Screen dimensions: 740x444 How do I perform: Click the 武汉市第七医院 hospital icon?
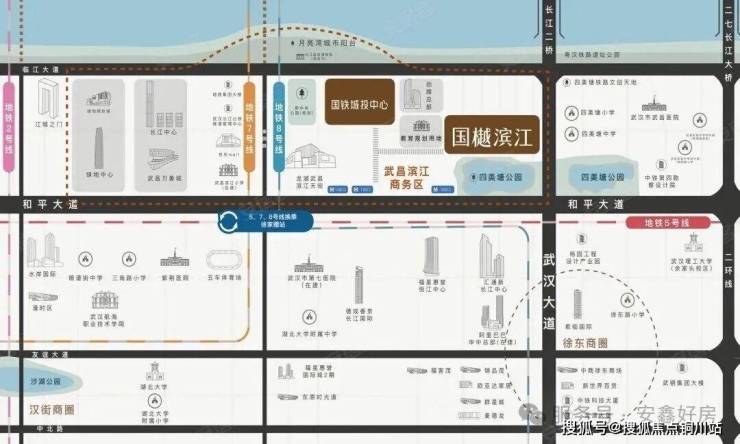pos(309,264)
